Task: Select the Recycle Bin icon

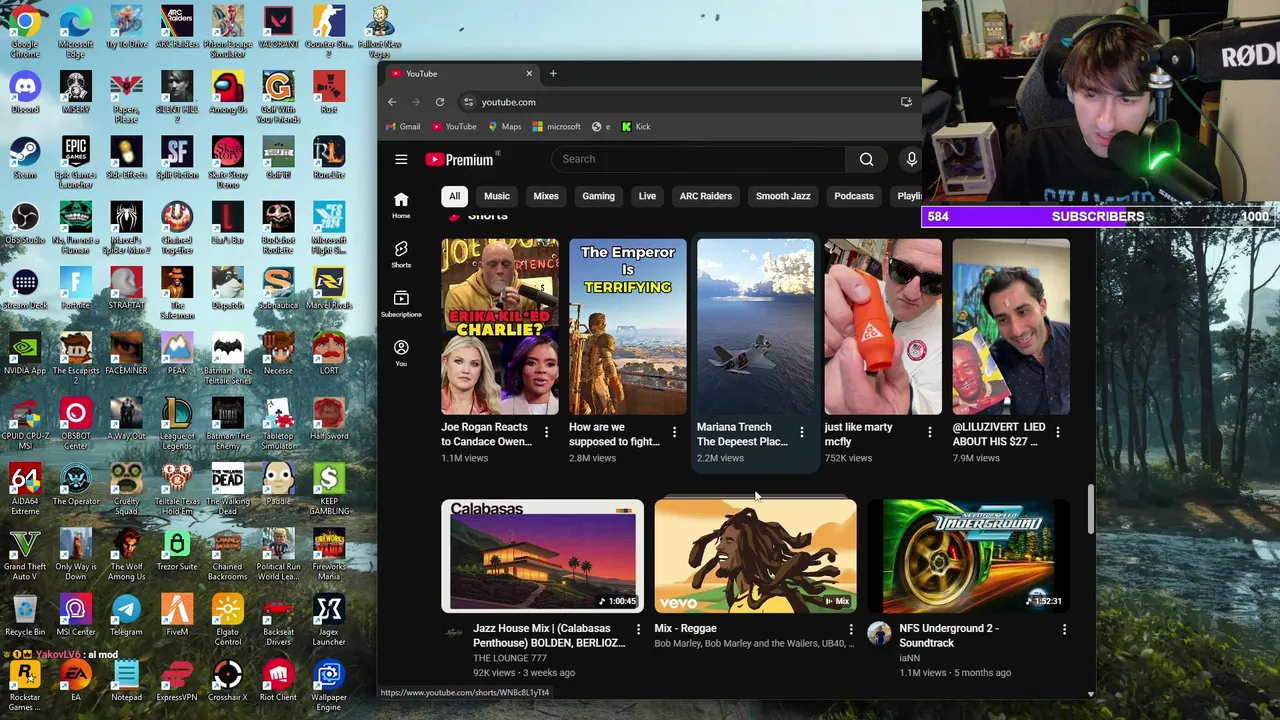Action: coord(25,616)
